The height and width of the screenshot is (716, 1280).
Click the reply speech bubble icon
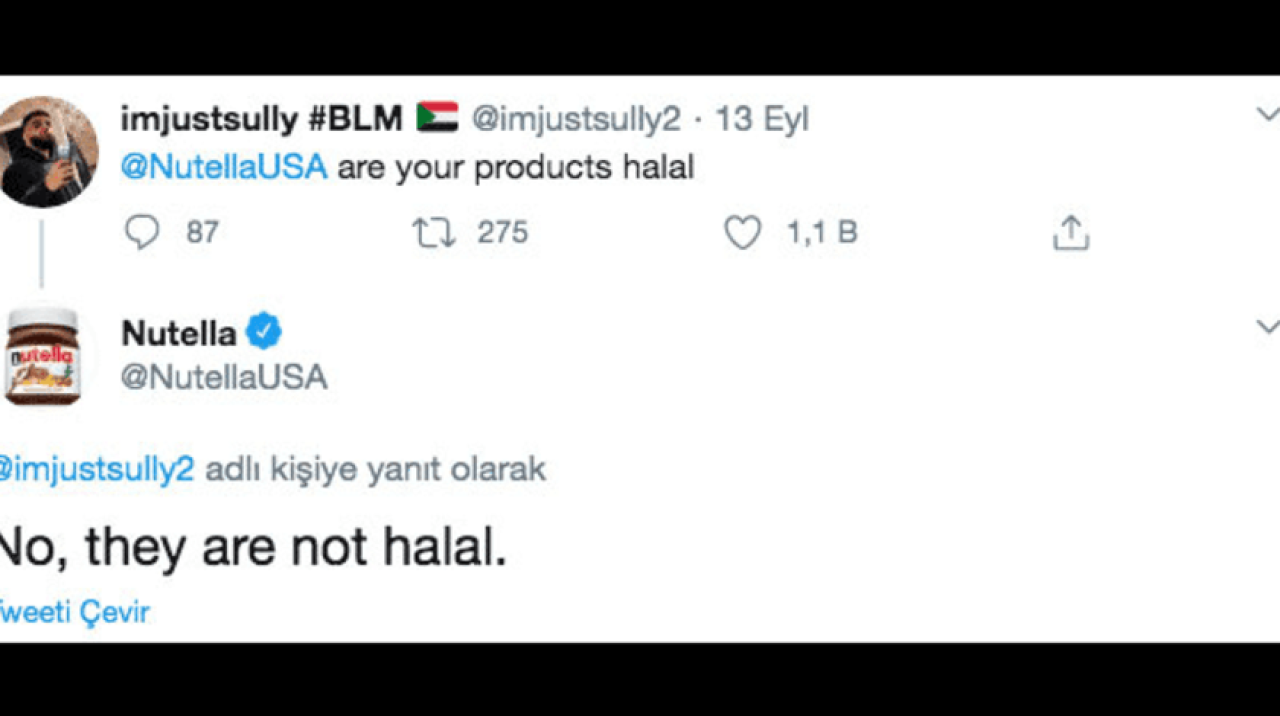click(142, 232)
